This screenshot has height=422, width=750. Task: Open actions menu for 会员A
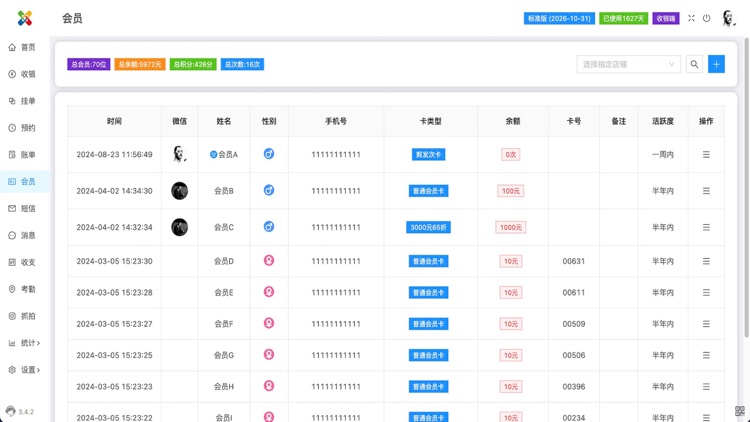(x=706, y=155)
